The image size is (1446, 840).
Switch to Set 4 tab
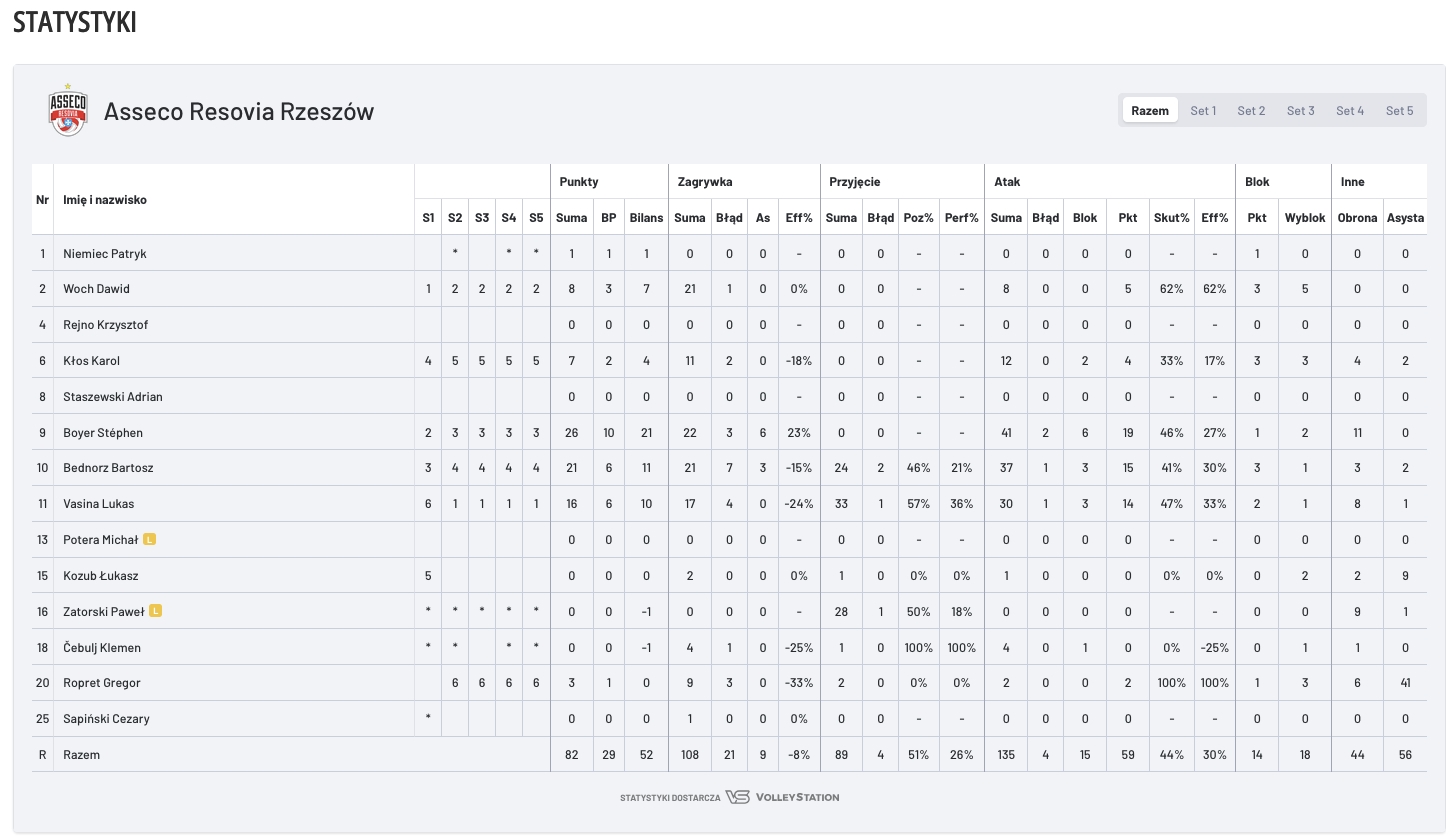tap(1350, 111)
